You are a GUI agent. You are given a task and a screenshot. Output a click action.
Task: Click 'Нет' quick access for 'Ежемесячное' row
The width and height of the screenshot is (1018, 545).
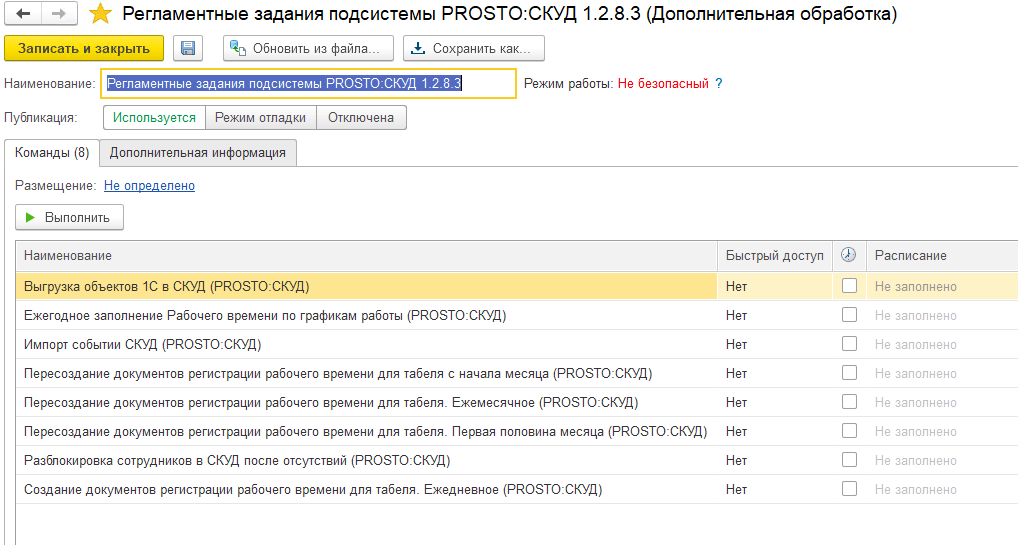pyautogui.click(x=736, y=403)
